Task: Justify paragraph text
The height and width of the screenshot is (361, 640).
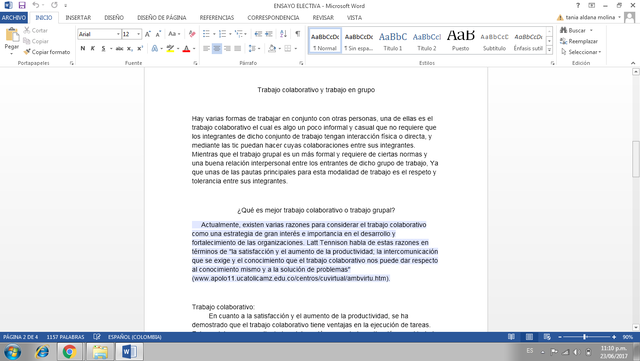Action: (238, 49)
